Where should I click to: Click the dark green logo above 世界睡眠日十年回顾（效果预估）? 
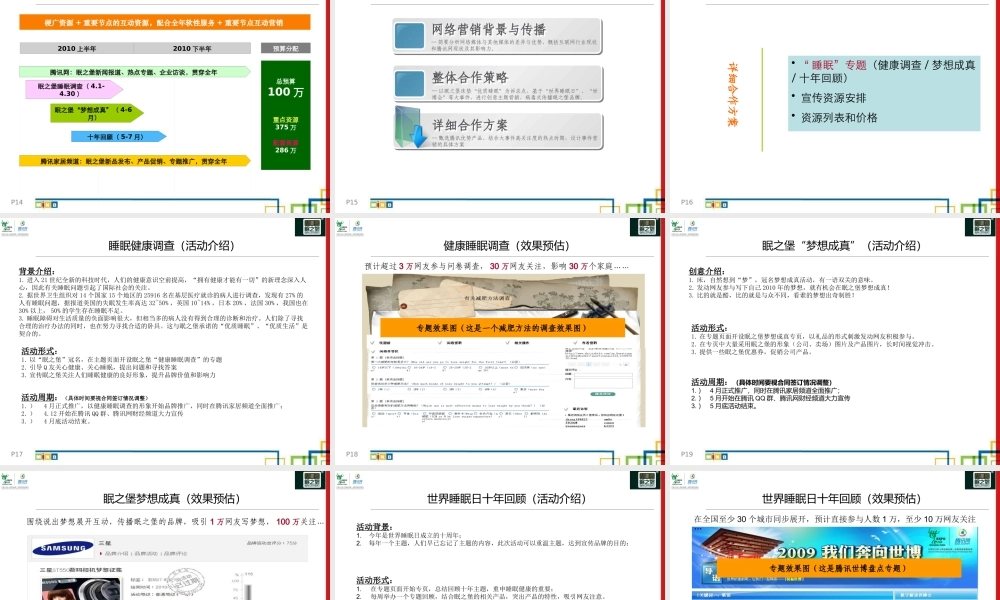980,480
